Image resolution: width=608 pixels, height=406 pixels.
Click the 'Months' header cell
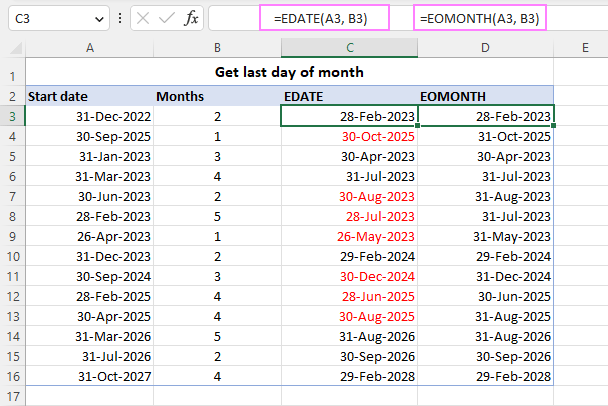point(217,96)
